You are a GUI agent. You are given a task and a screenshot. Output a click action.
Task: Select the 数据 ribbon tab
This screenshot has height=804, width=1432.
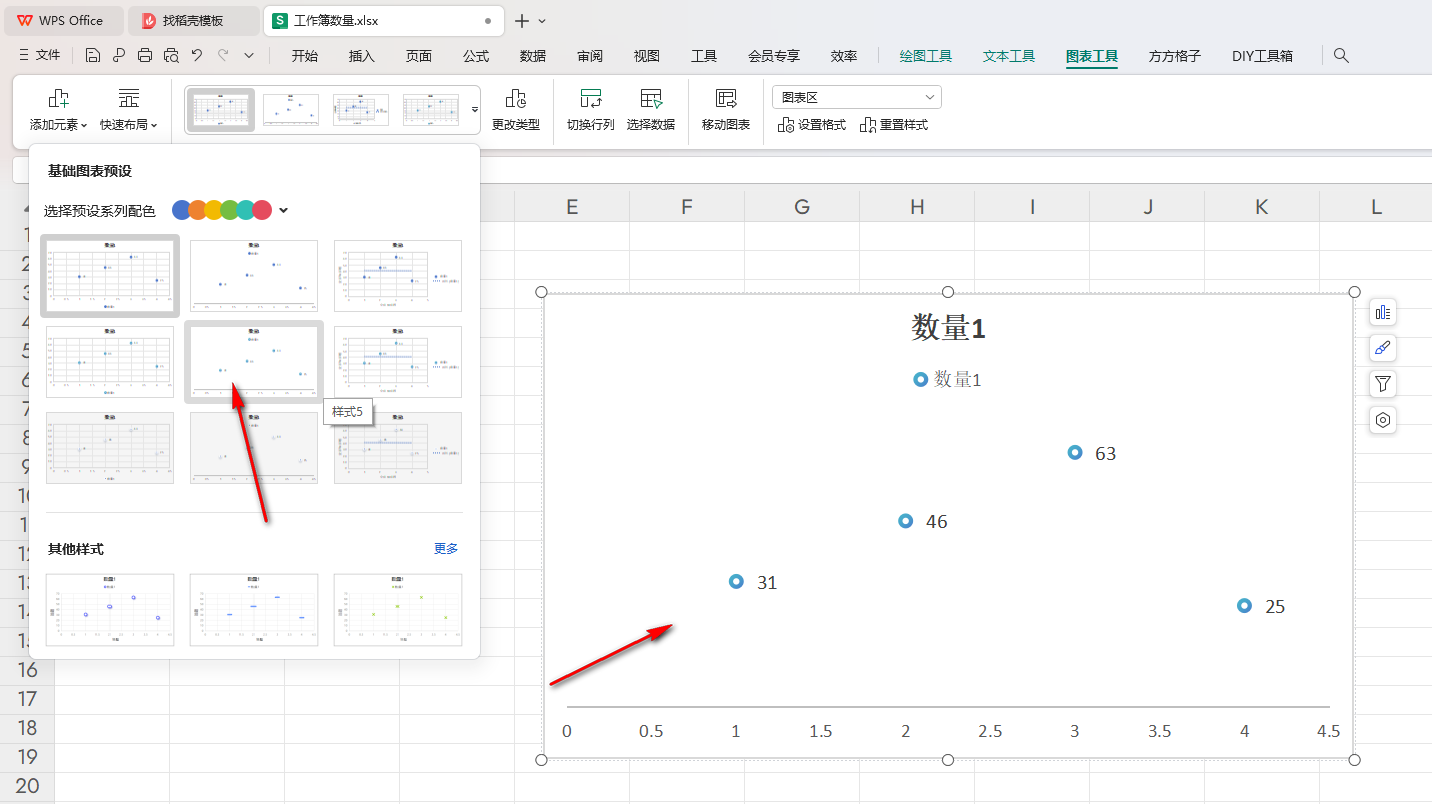(x=533, y=56)
